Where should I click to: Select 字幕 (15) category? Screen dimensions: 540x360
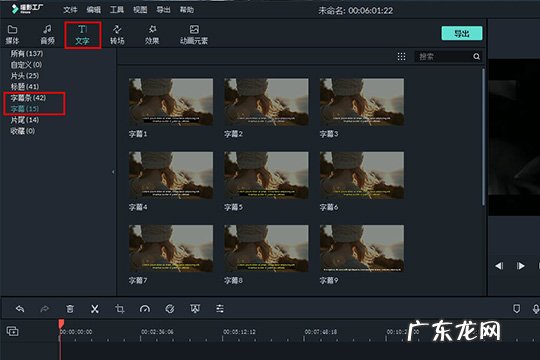click(25, 109)
